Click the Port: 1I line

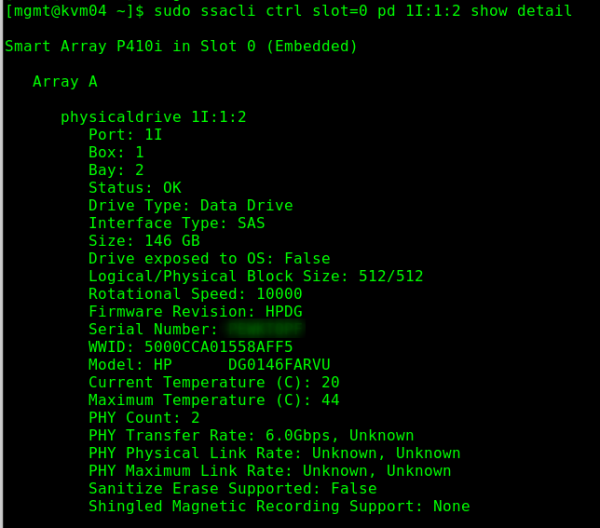[125, 135]
